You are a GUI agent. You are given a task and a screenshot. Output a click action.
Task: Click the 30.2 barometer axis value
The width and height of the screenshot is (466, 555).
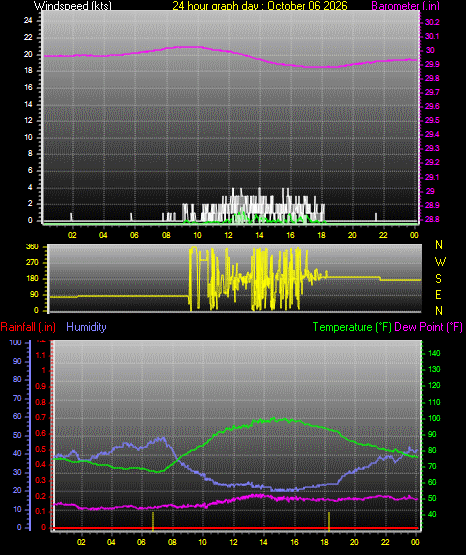tap(432, 22)
